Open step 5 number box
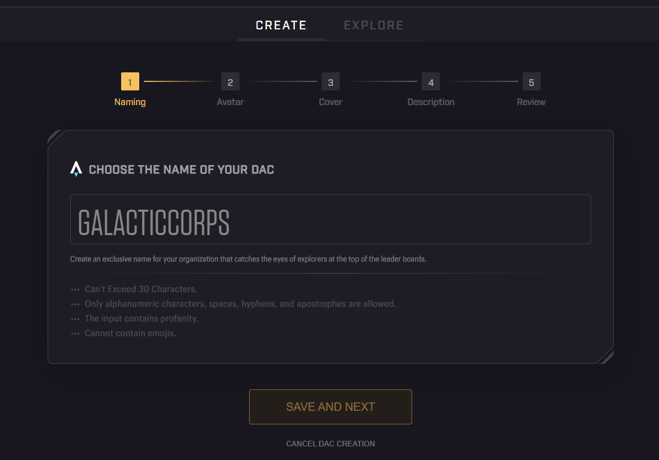The height and width of the screenshot is (460, 659). click(x=531, y=81)
